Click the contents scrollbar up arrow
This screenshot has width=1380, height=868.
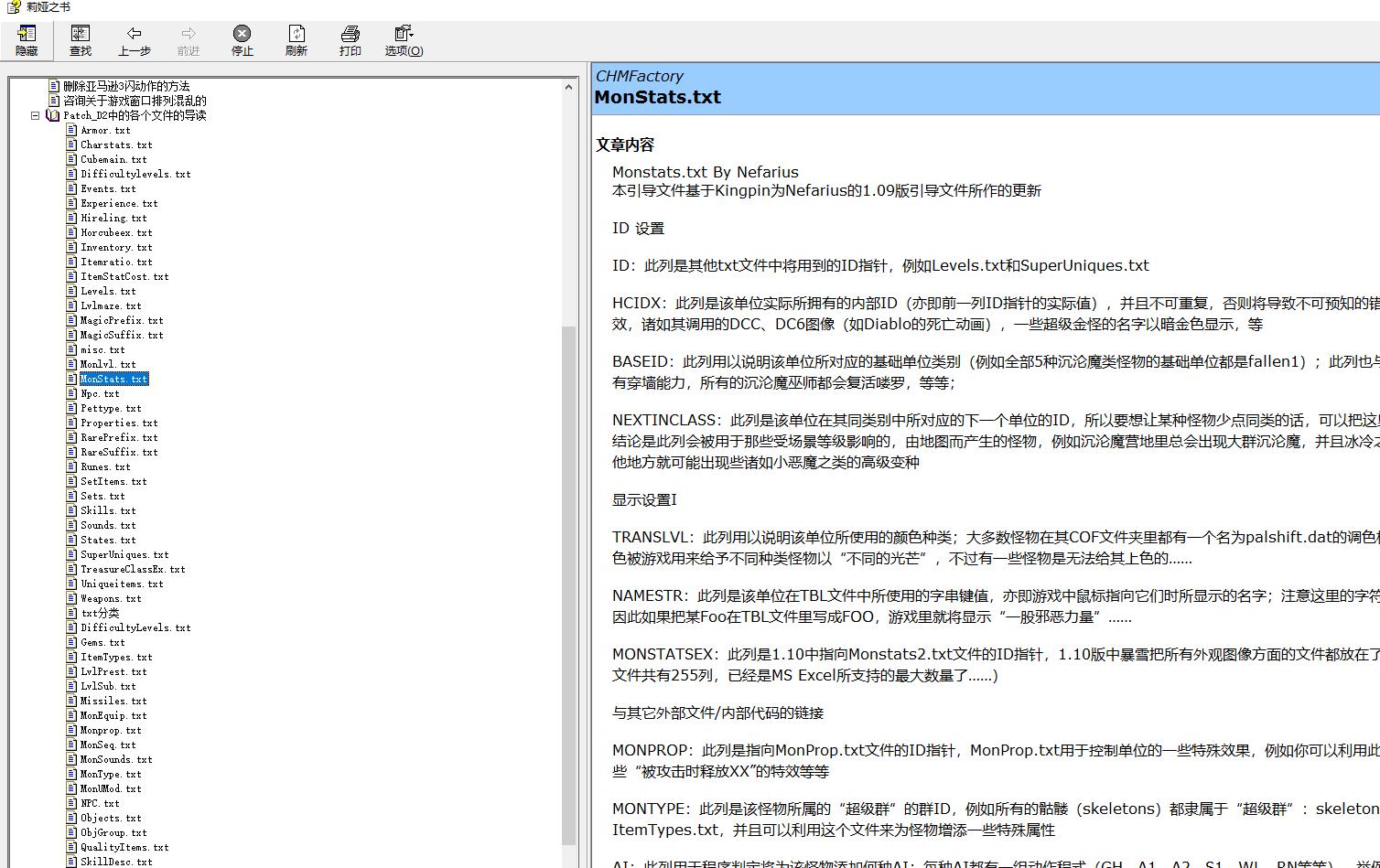point(568,87)
